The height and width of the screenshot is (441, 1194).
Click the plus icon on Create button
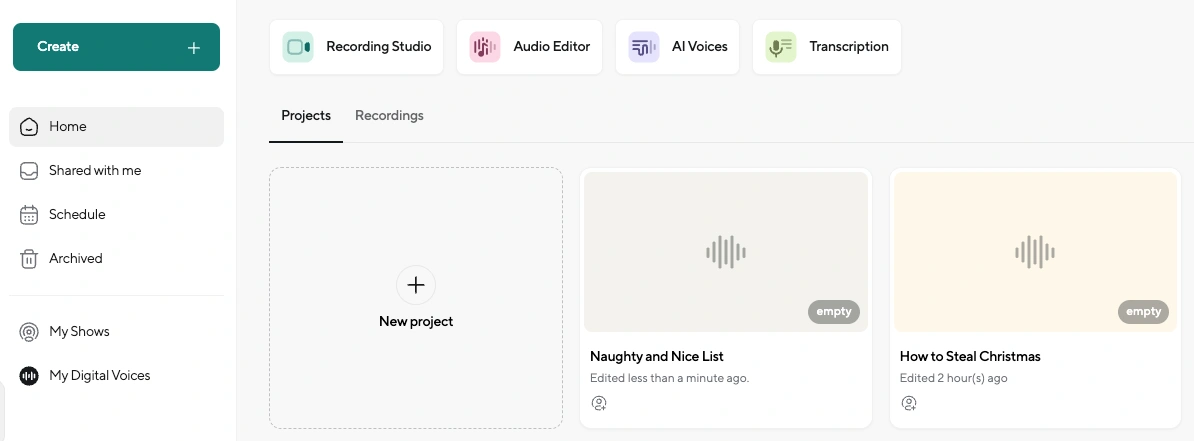tap(193, 47)
